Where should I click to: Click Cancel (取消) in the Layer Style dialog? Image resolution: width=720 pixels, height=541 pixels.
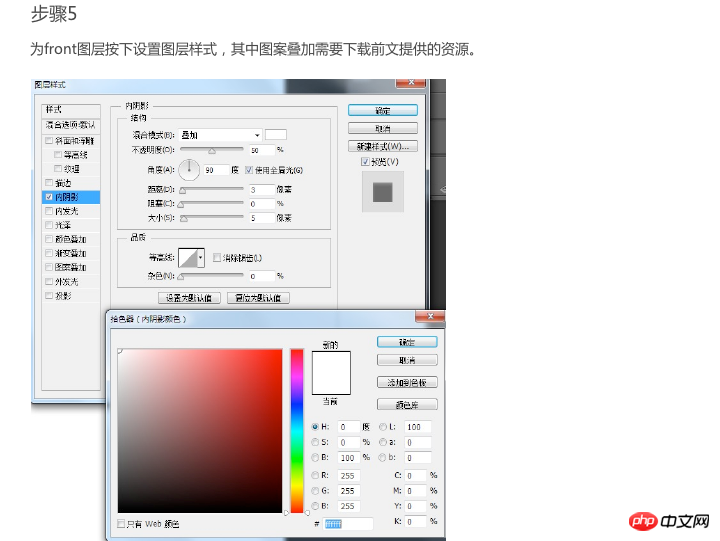(382, 128)
